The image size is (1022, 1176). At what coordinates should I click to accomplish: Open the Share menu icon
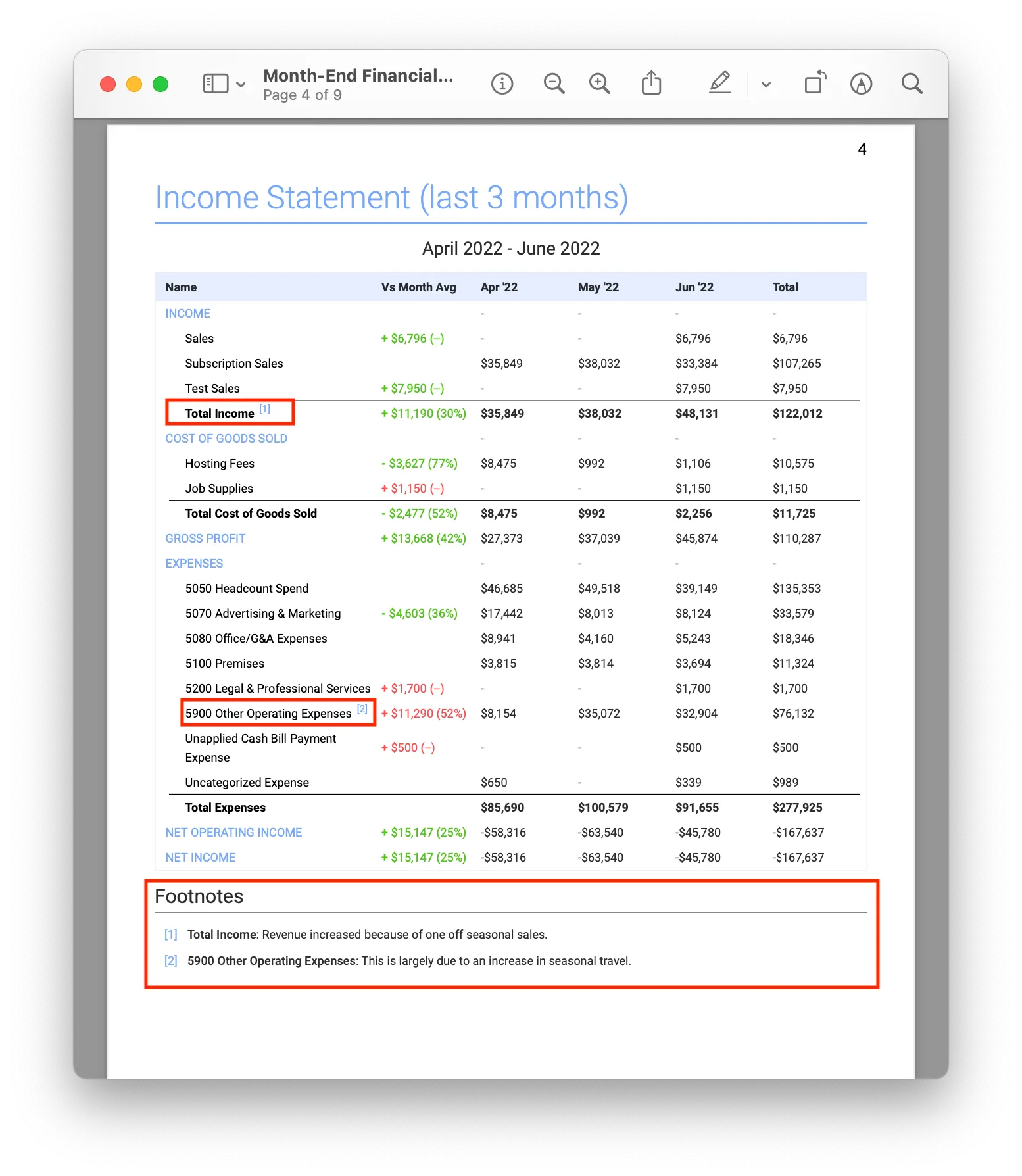[x=651, y=83]
